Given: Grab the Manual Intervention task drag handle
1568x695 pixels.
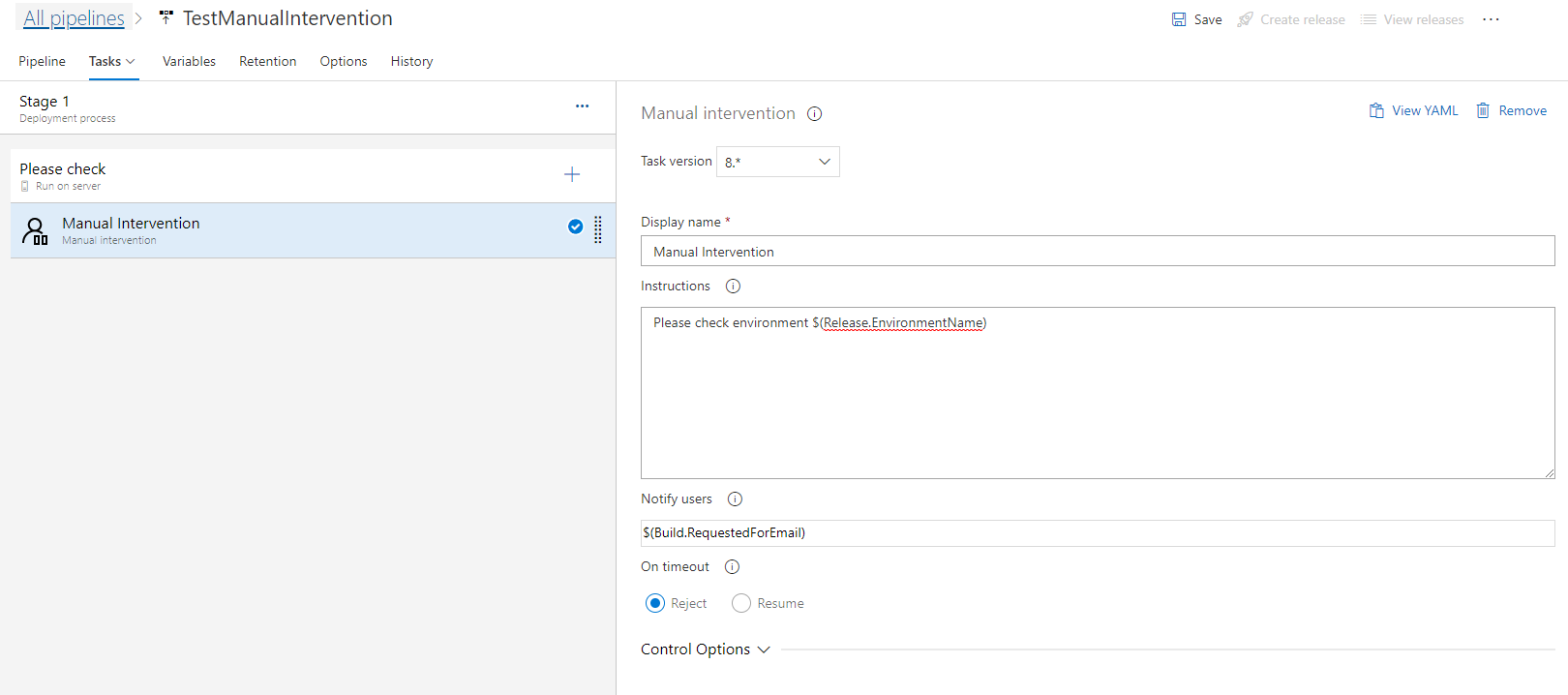Looking at the screenshot, I should coord(598,229).
